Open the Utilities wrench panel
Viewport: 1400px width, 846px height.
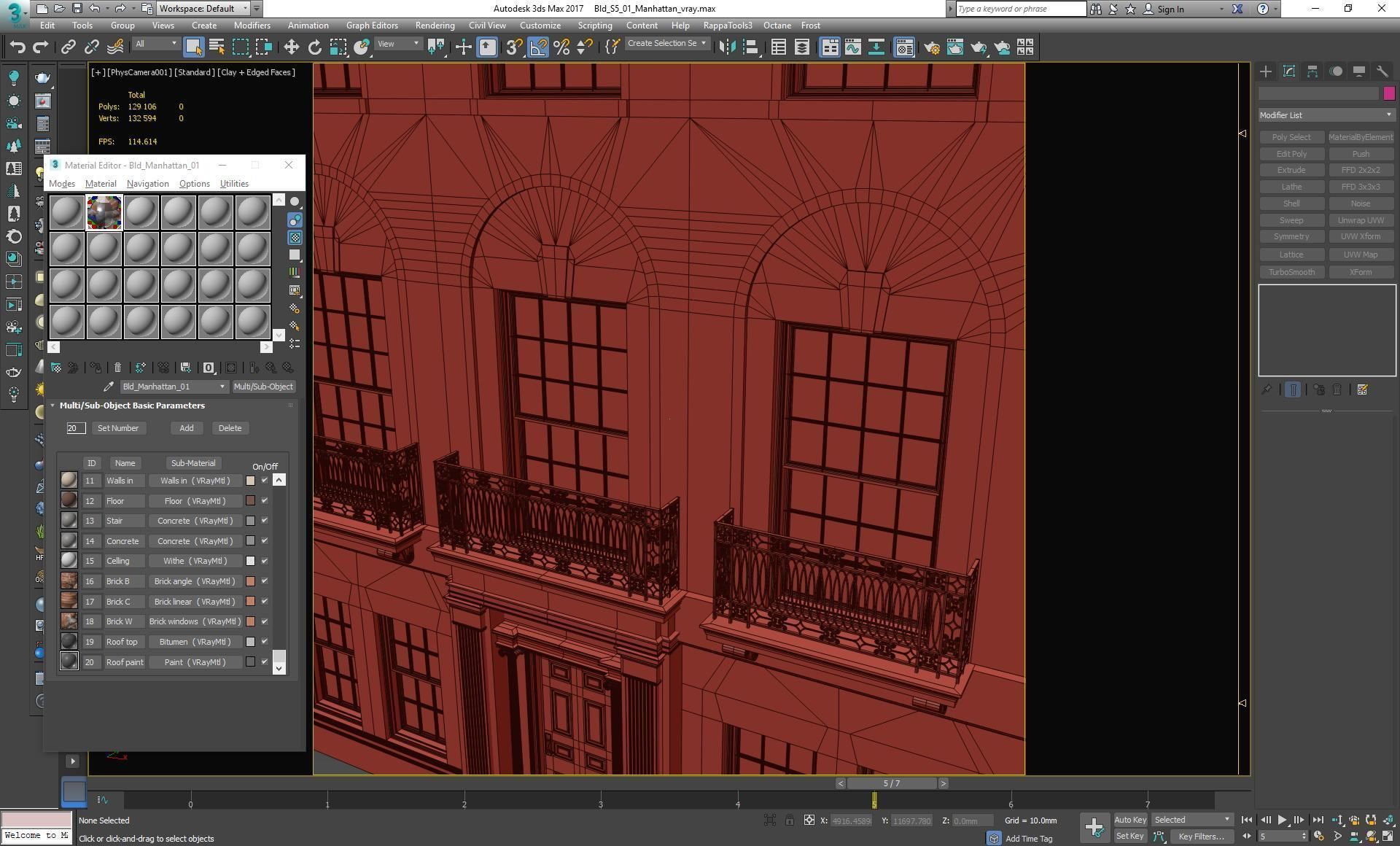coord(1382,71)
